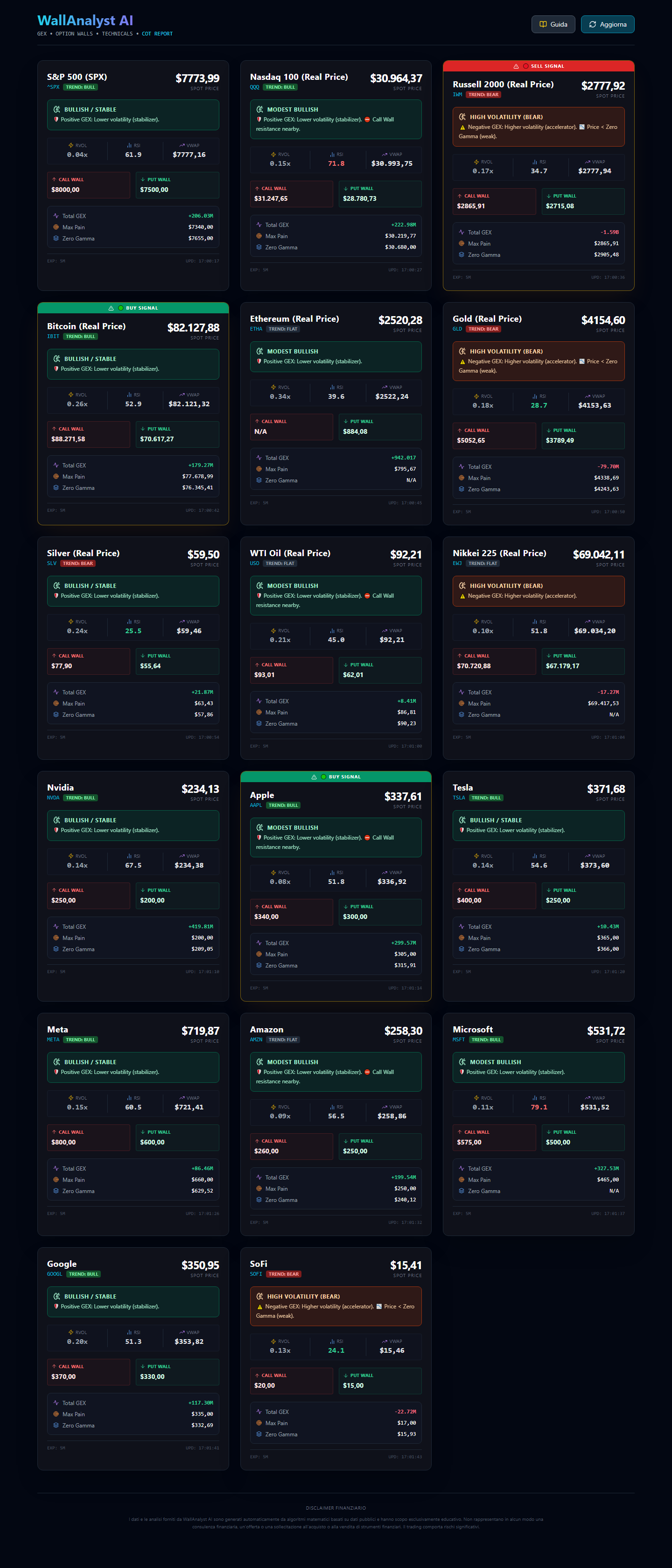The image size is (672, 1568).
Task: Click the RSI bars icon on Nasdaq 100 card
Action: tap(332, 155)
